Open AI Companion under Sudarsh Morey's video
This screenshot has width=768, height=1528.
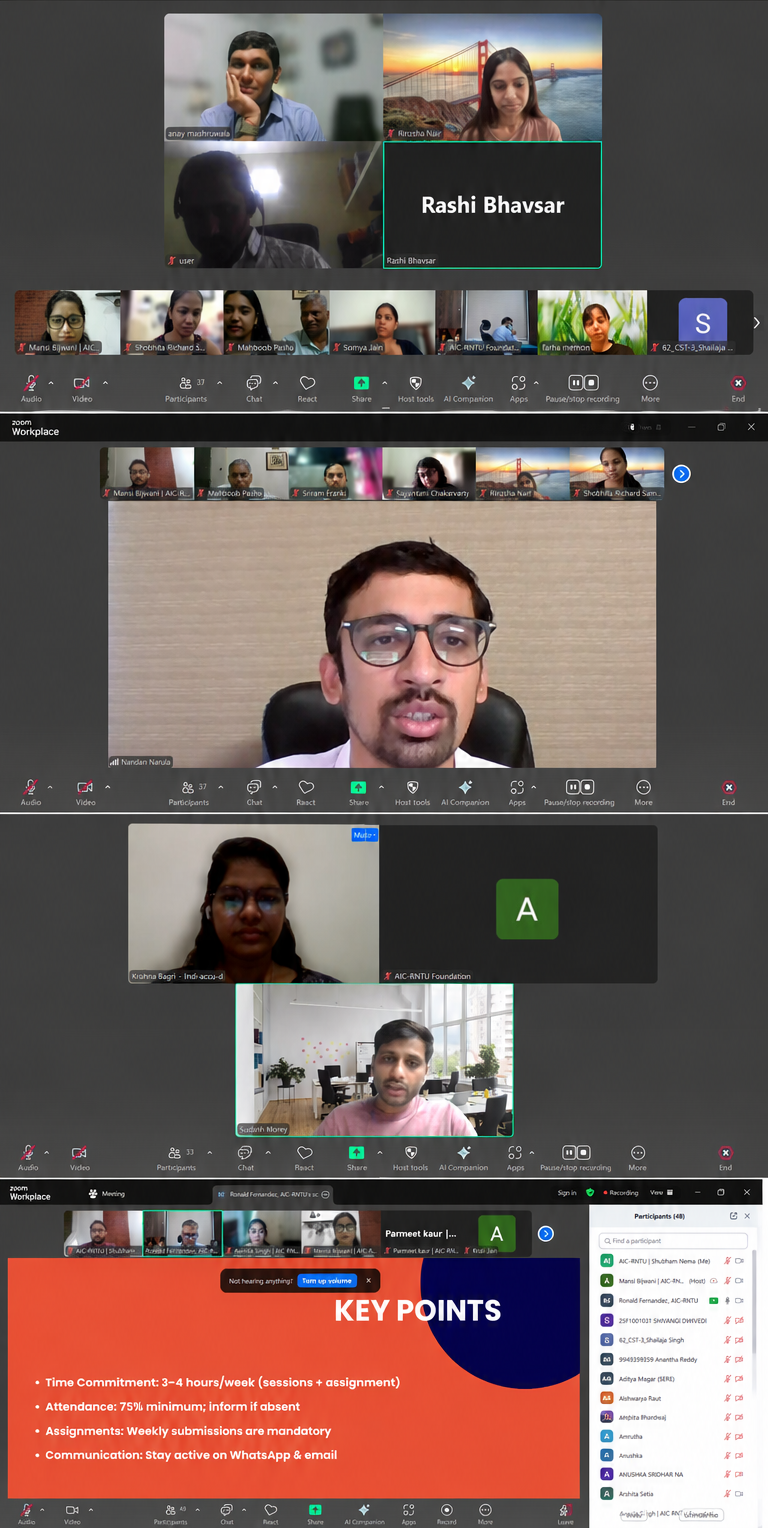(463, 1157)
